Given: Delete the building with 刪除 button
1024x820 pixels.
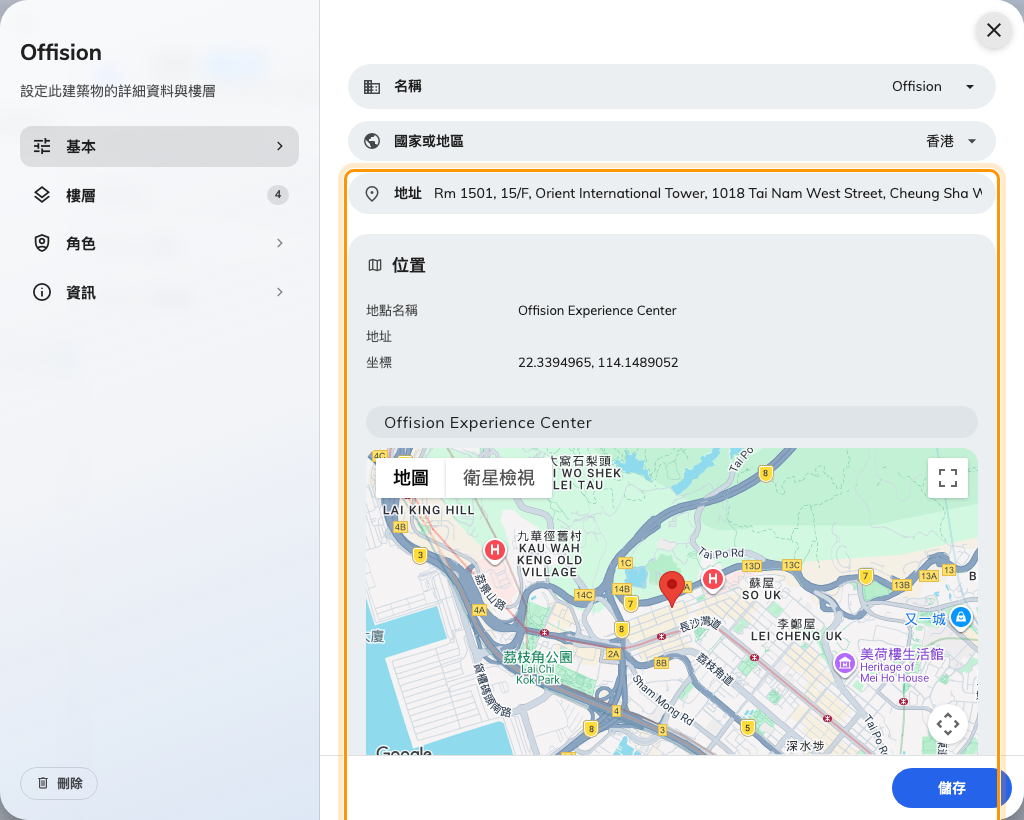Looking at the screenshot, I should [59, 783].
